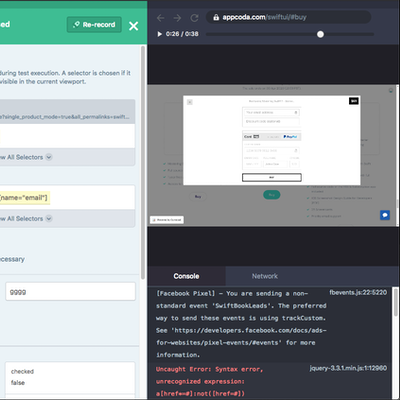Open jquery-3.3.1.min.js:1:12980 source link
Image resolution: width=400 pixels, height=400 pixels.
point(348,368)
